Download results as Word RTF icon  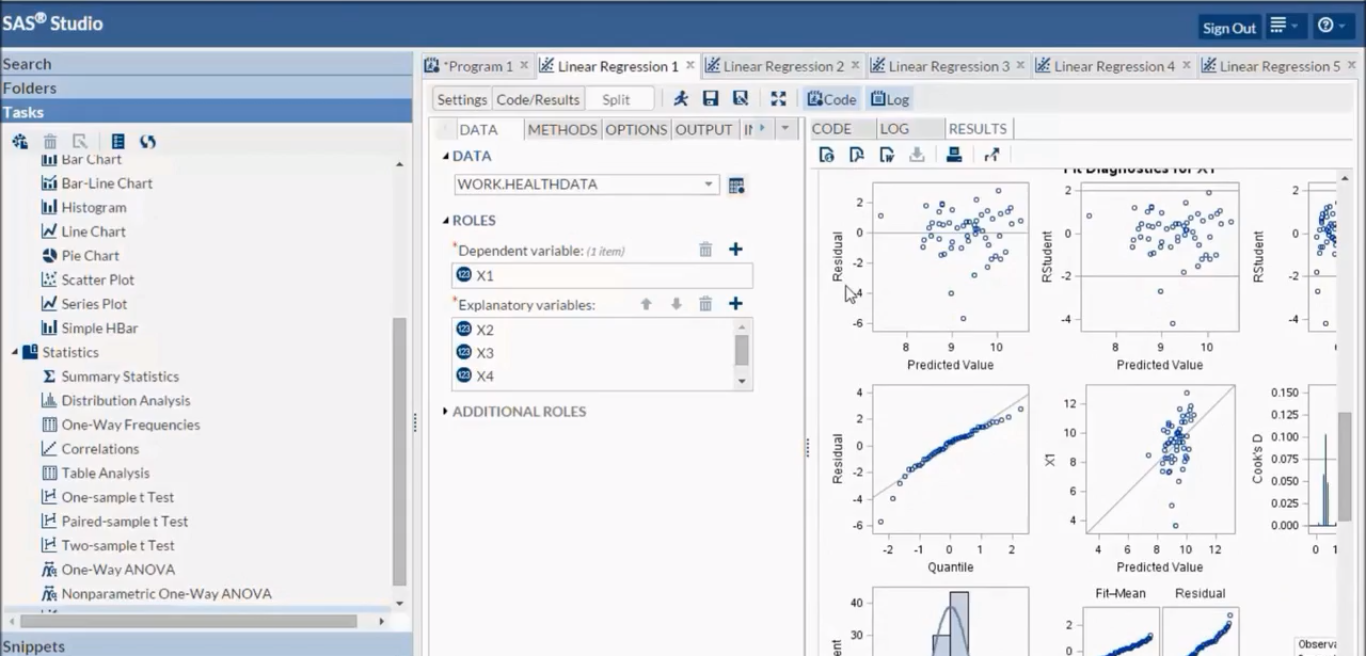click(886, 155)
